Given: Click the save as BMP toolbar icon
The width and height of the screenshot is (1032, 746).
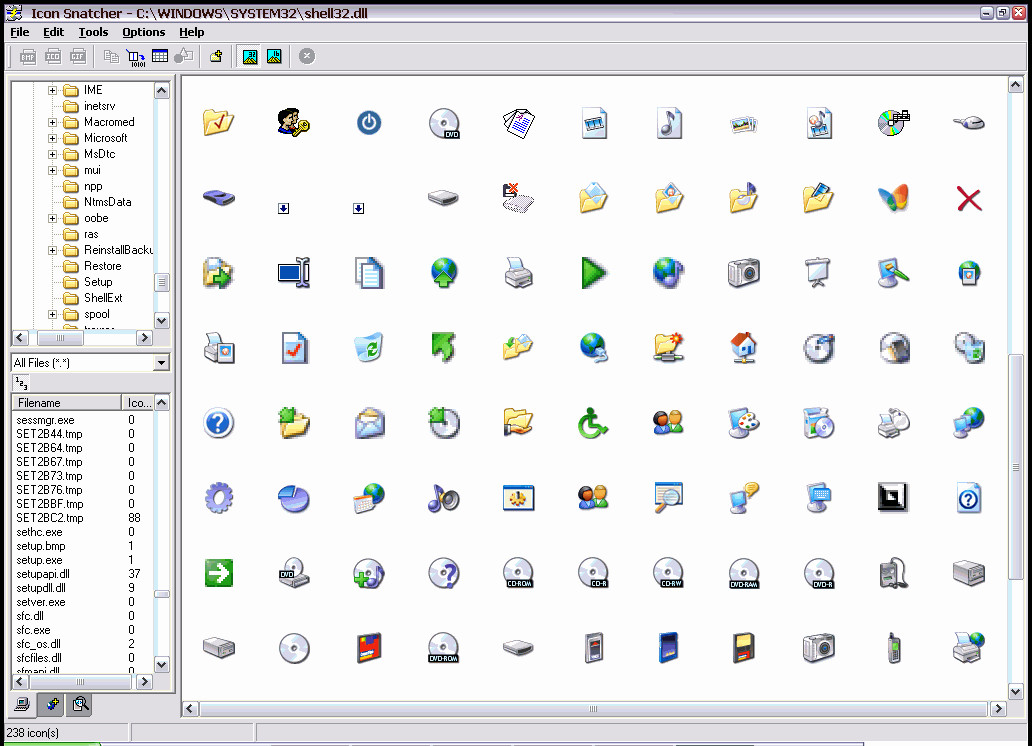Looking at the screenshot, I should [28, 57].
